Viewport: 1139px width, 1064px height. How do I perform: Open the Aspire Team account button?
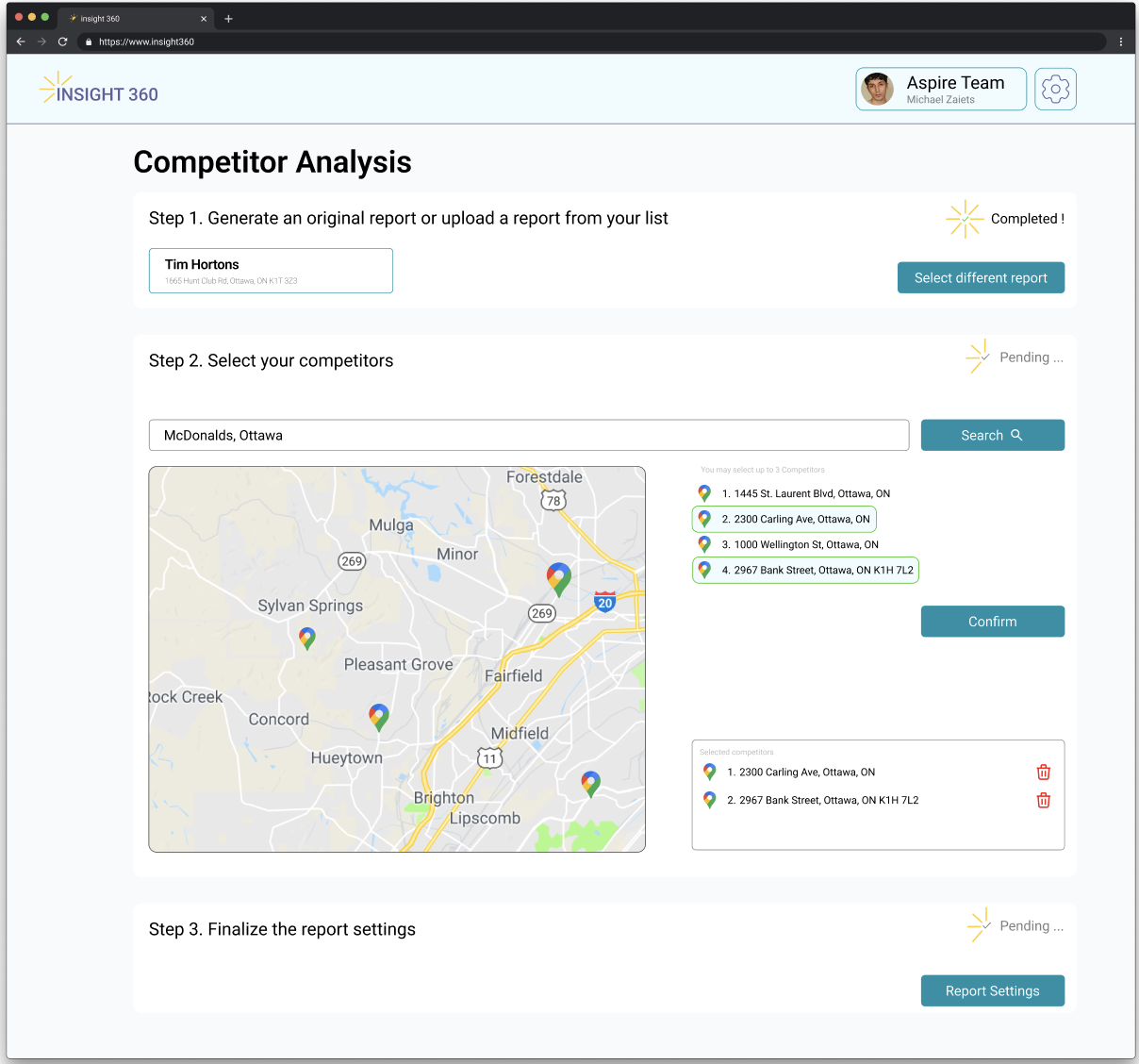pyautogui.click(x=941, y=90)
